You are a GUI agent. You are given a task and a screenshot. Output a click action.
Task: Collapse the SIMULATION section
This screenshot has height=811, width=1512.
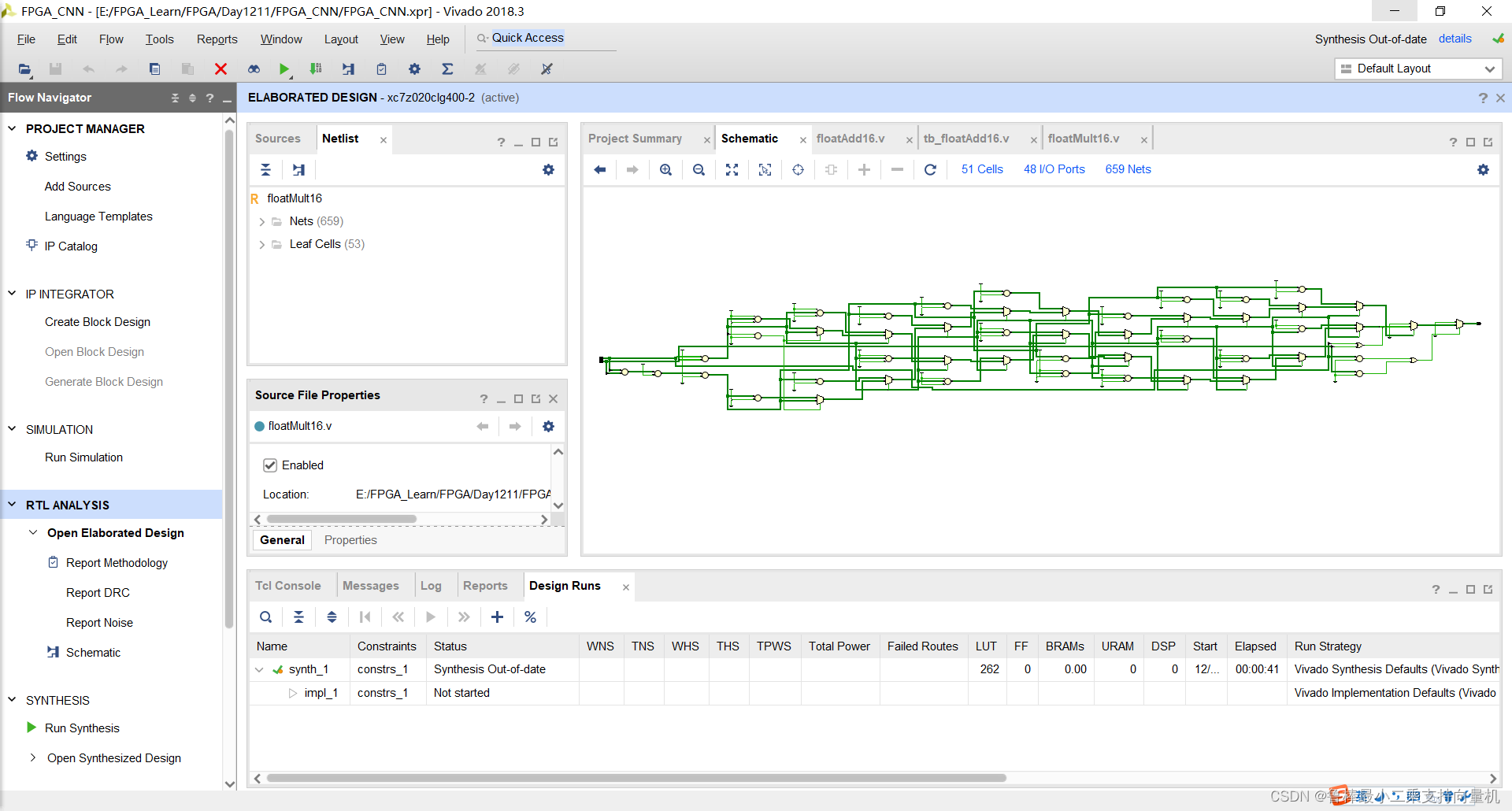pyautogui.click(x=12, y=429)
